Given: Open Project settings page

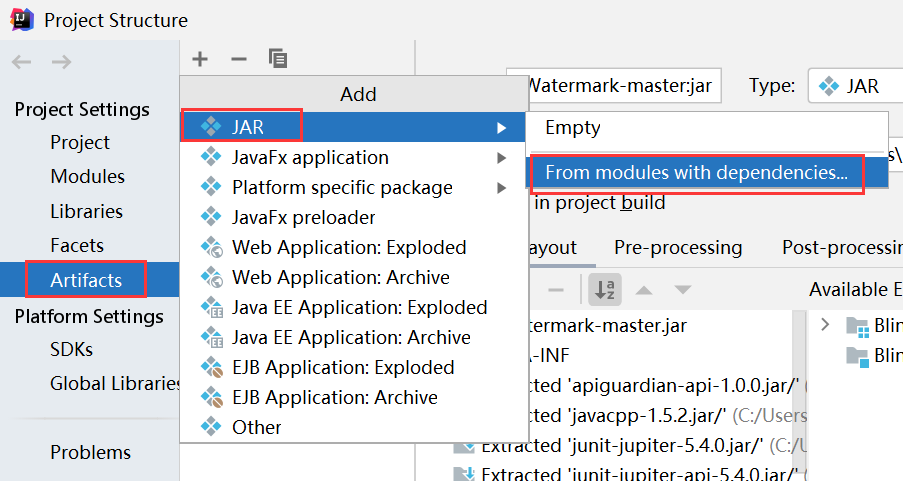Looking at the screenshot, I should (x=79, y=142).
